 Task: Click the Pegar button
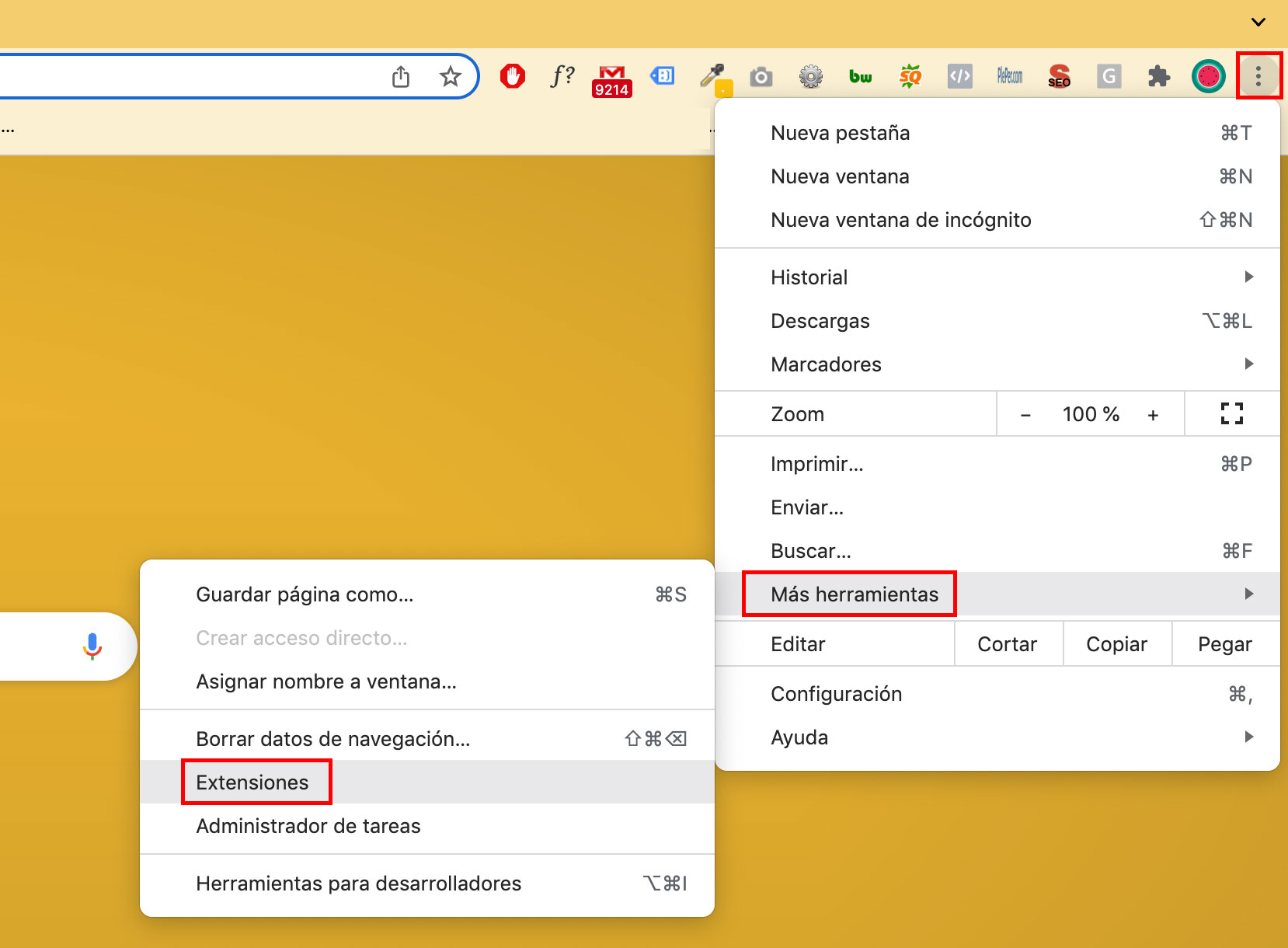tap(1226, 644)
